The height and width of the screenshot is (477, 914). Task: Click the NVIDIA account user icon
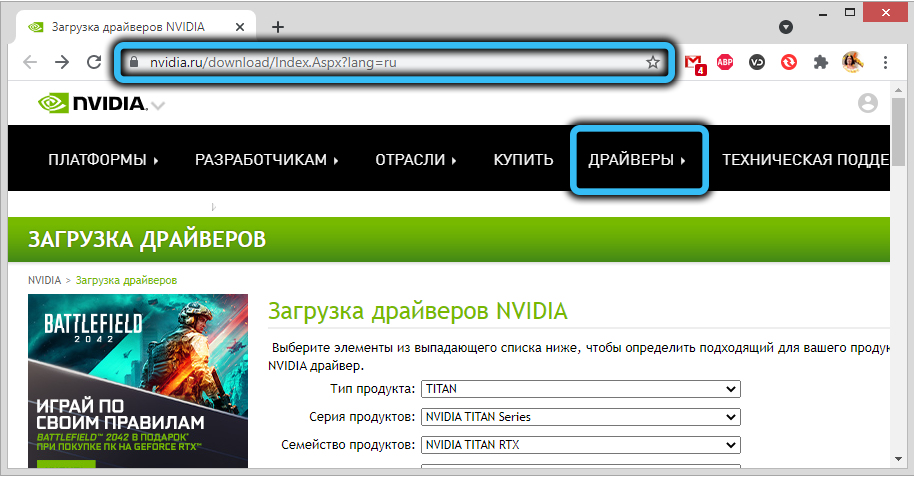coord(867,103)
